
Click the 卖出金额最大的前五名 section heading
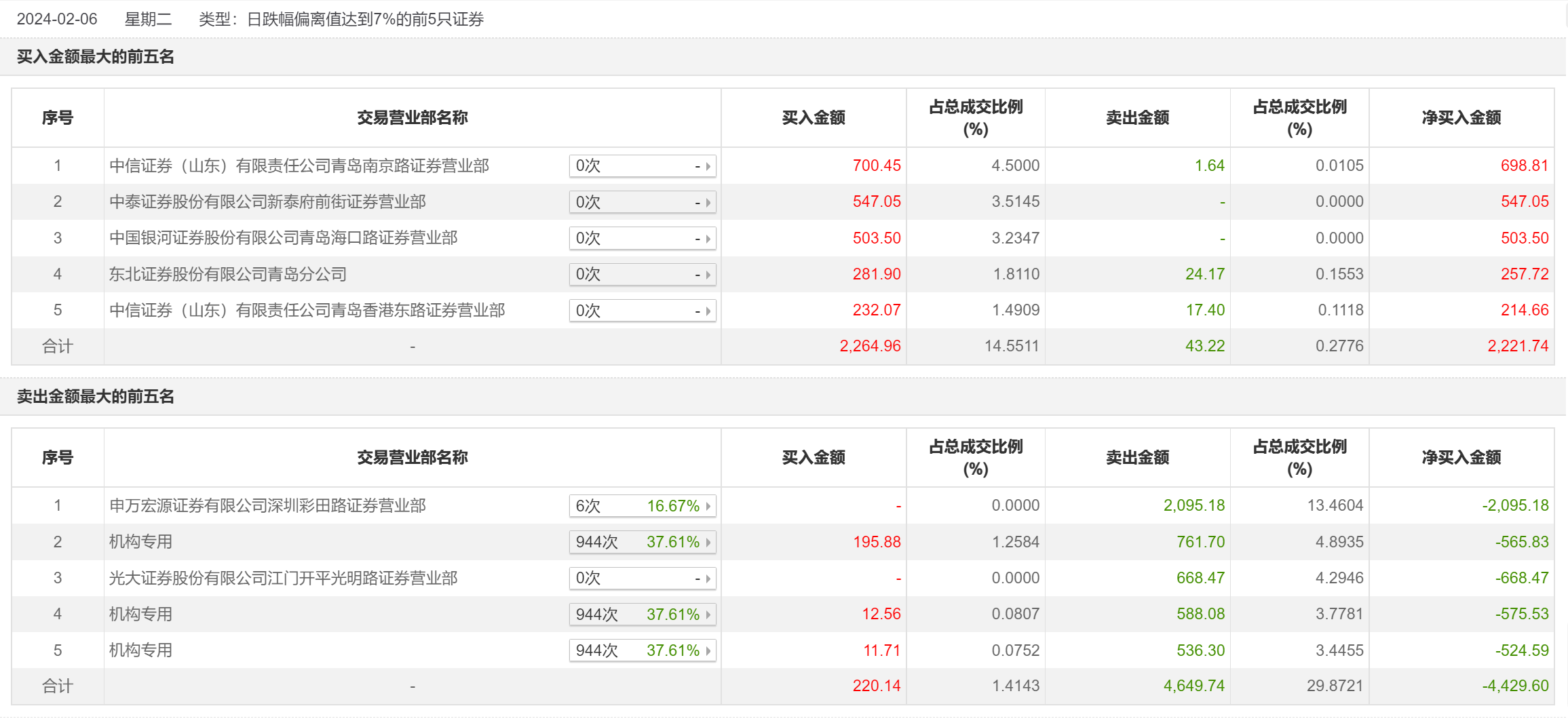(x=96, y=397)
